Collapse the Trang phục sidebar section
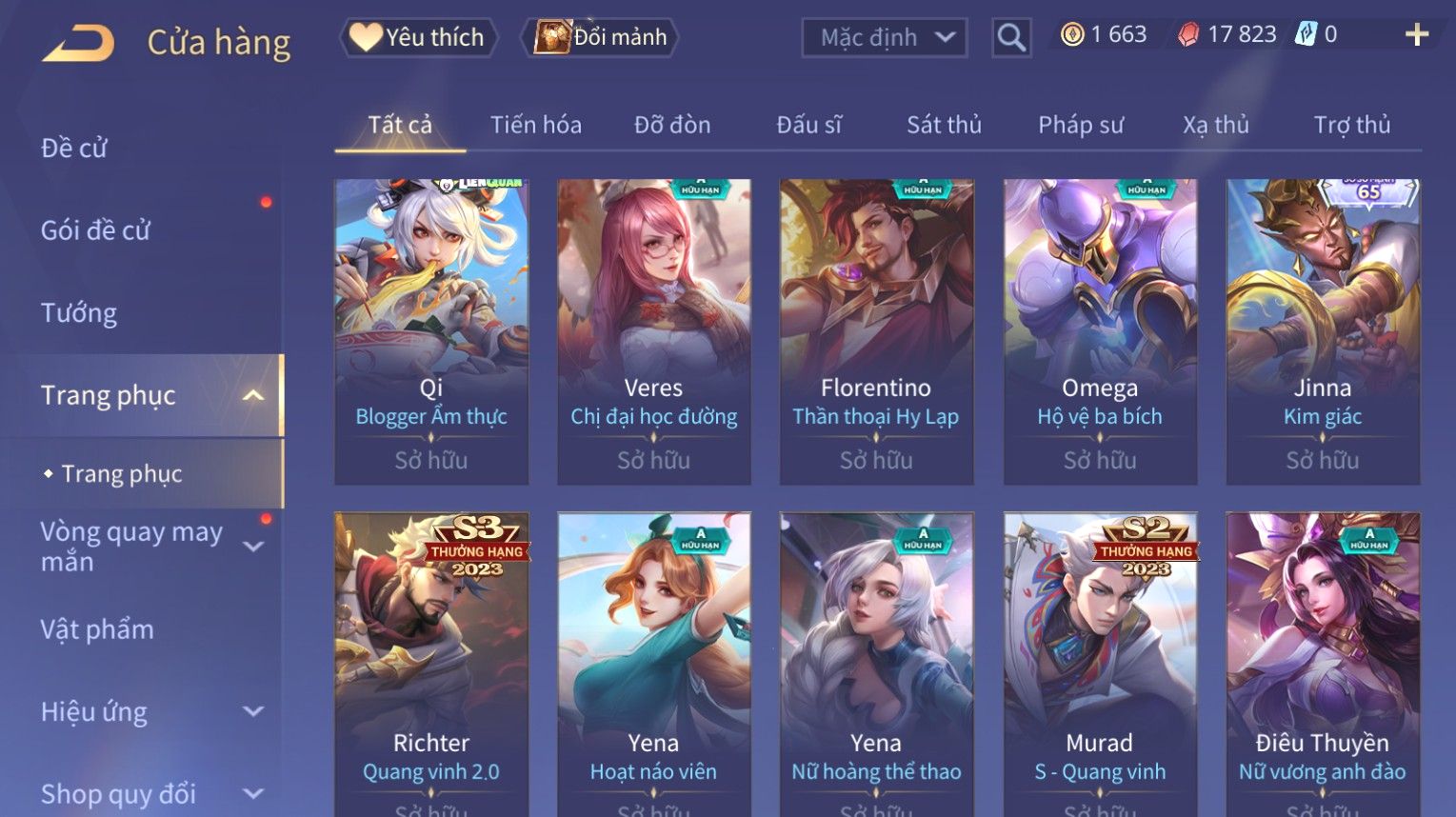The image size is (1456, 817). (x=252, y=395)
